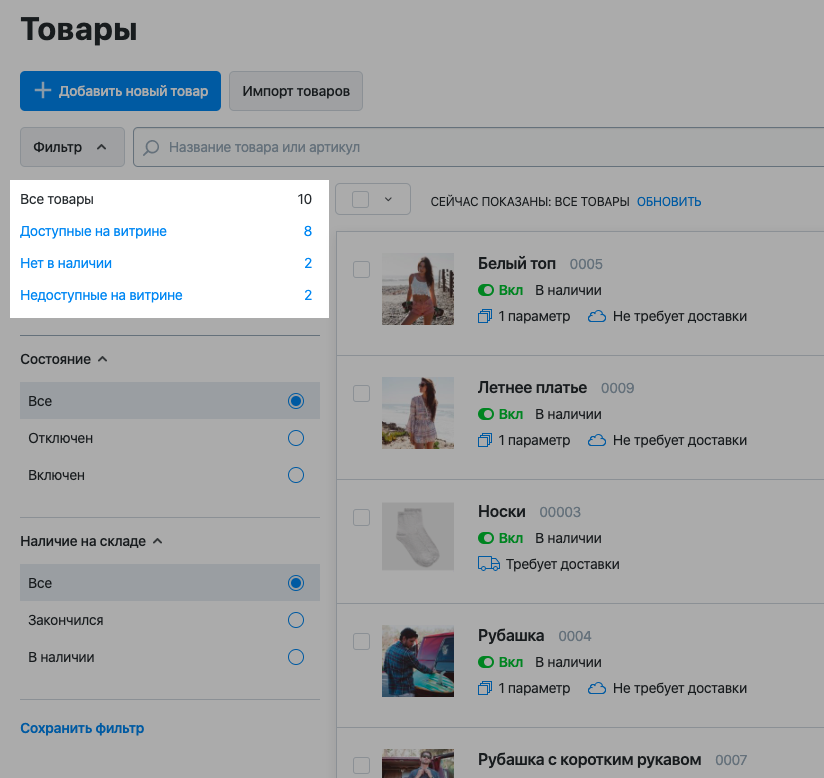Screen dimensions: 824x778
Task: Collapse the Наличие на складе section
Action: click(91, 541)
